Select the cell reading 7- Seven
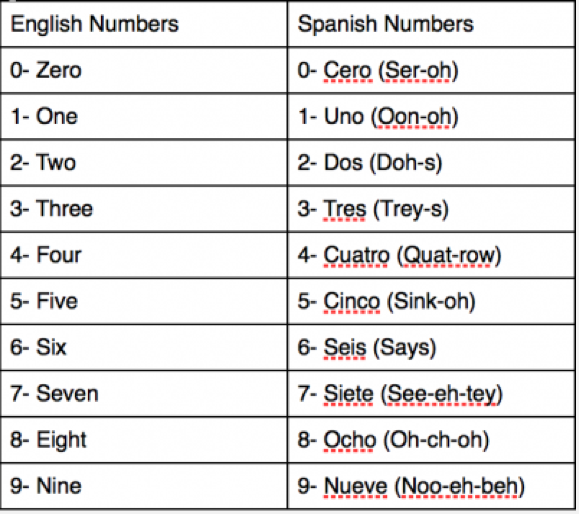This screenshot has height=514, width=579. 144,394
